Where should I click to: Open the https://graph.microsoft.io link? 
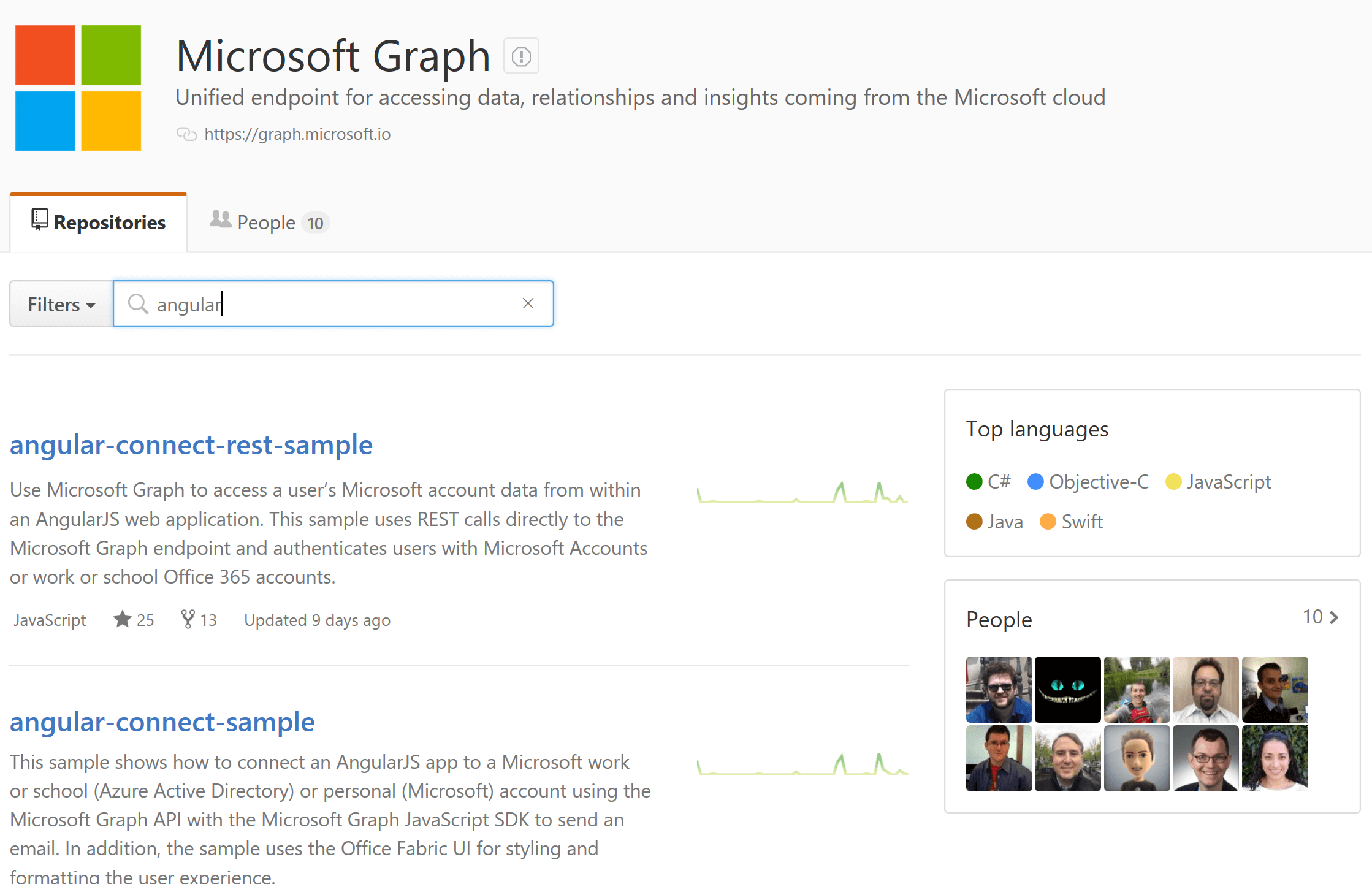tap(297, 134)
